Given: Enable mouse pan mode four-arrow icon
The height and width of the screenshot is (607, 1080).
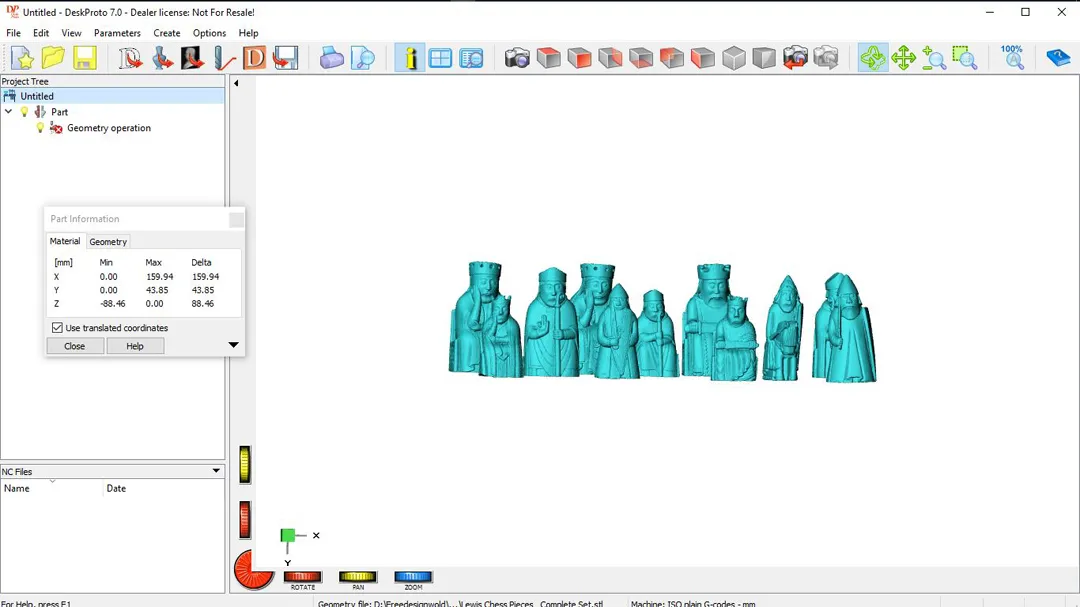Looking at the screenshot, I should coord(903,58).
